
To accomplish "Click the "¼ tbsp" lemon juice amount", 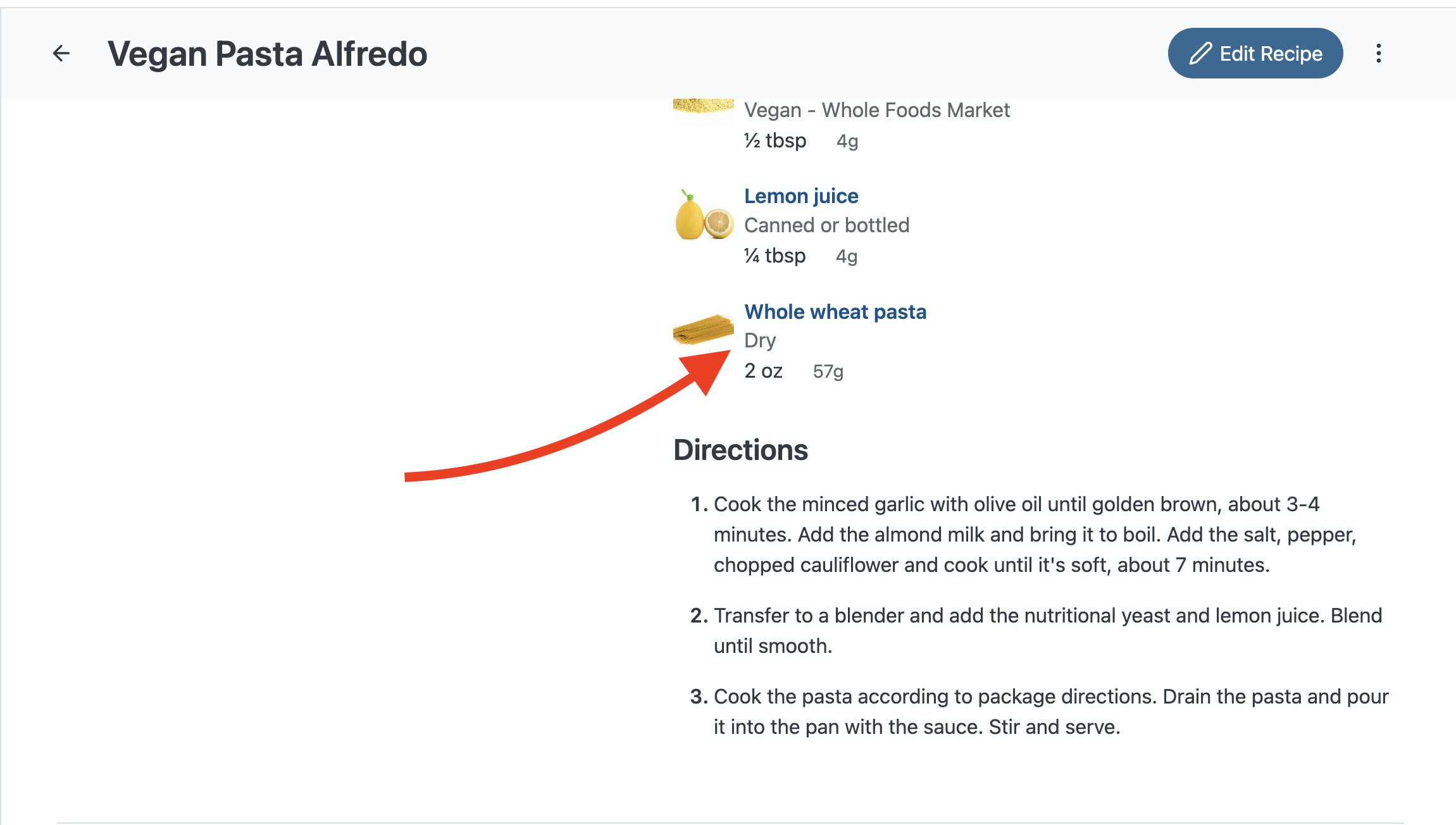I will [775, 256].
